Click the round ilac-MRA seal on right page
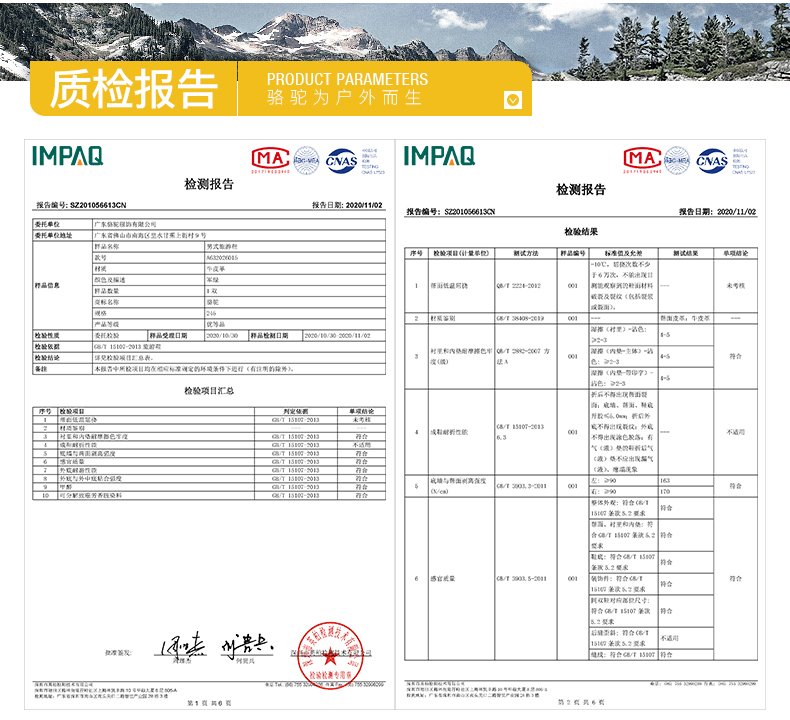The height and width of the screenshot is (720, 790). click(677, 160)
